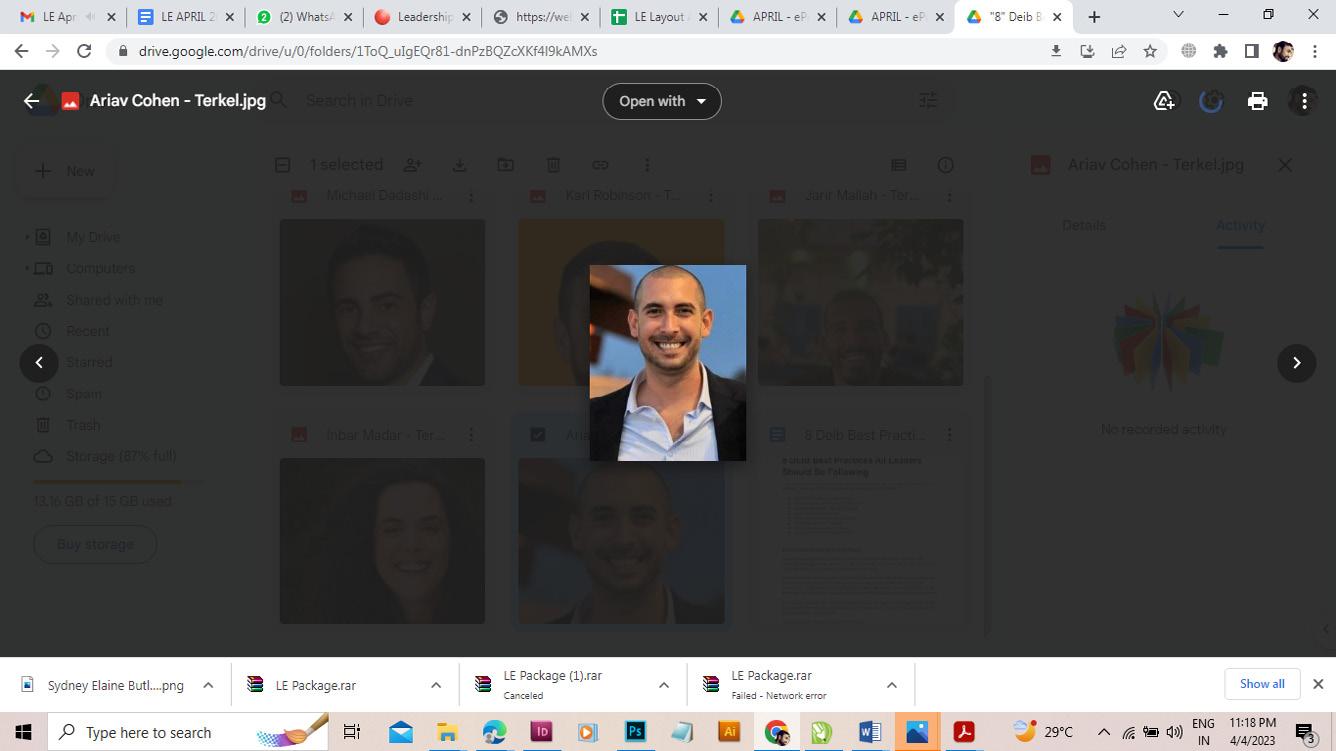Screen dimensions: 1336x751
Task: Click the Windows taskbar search box
Action: (x=190, y=732)
